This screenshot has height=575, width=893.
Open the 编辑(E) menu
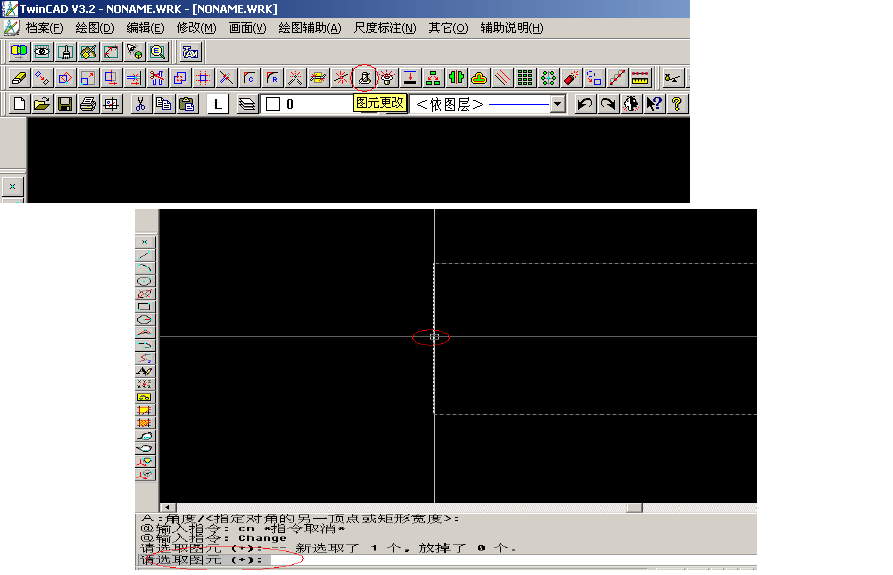pos(145,28)
